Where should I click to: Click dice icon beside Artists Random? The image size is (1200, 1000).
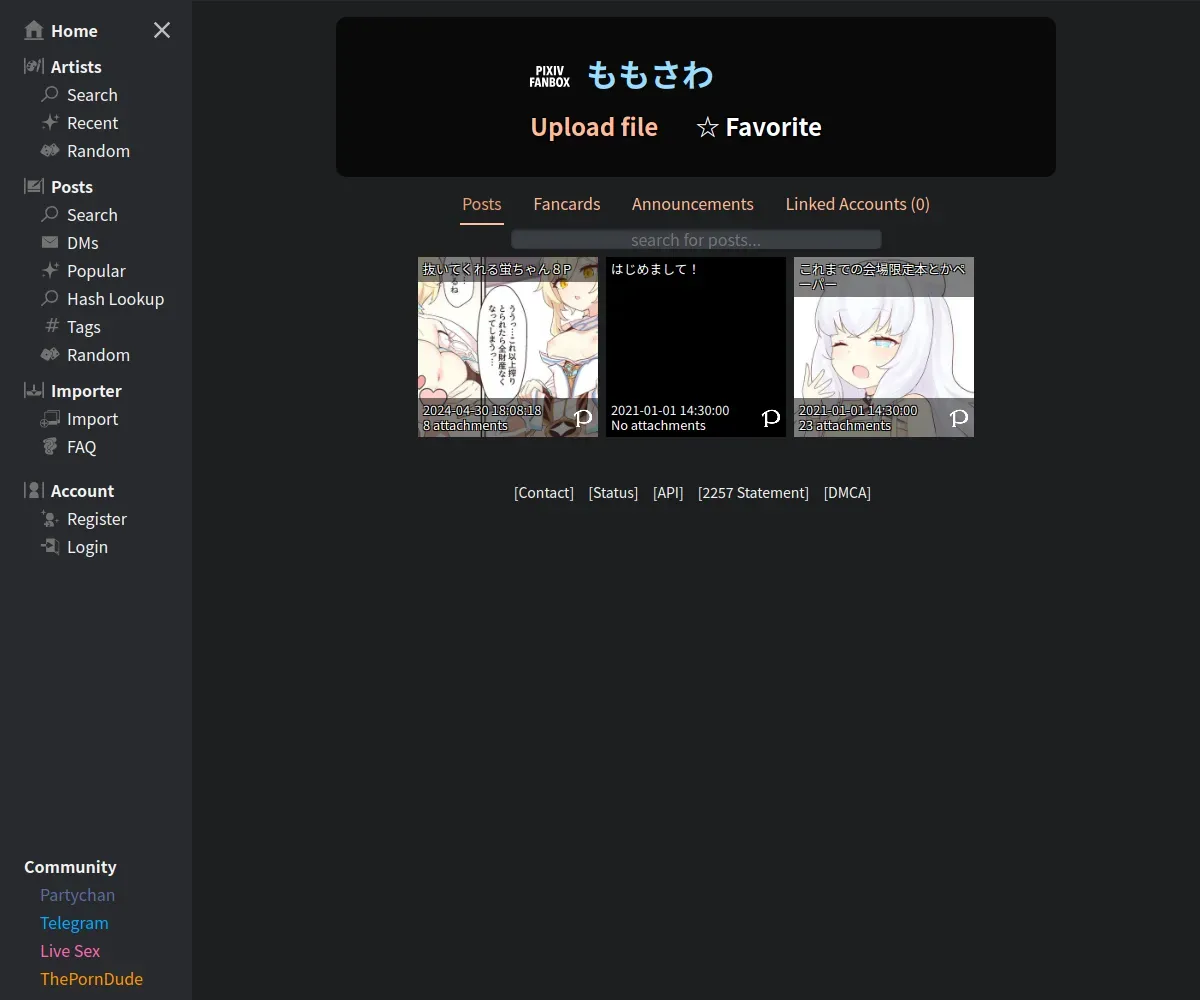click(50, 150)
